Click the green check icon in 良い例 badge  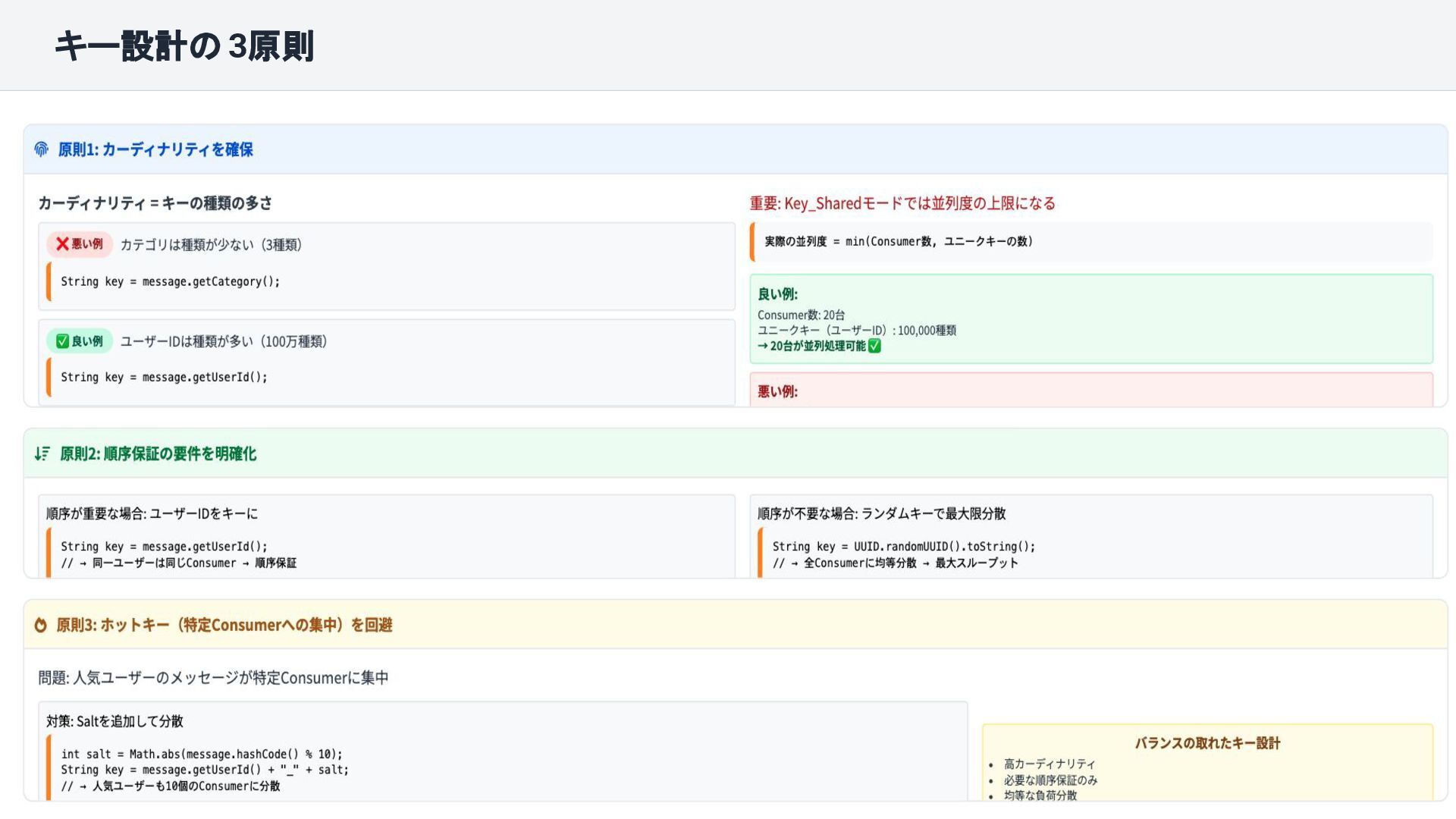coord(62,341)
